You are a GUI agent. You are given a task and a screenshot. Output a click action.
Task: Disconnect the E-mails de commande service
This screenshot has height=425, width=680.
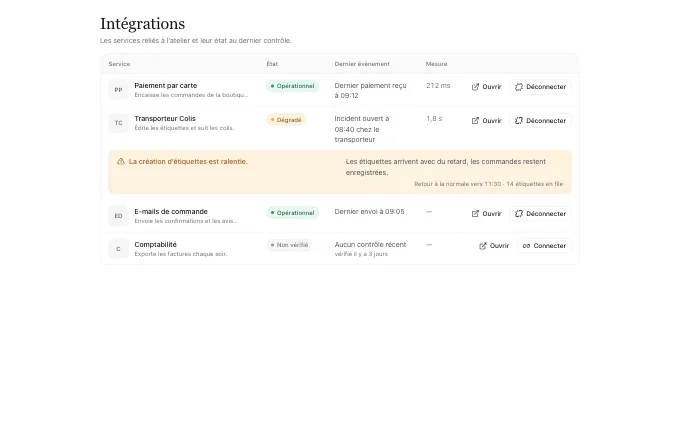pyautogui.click(x=540, y=213)
